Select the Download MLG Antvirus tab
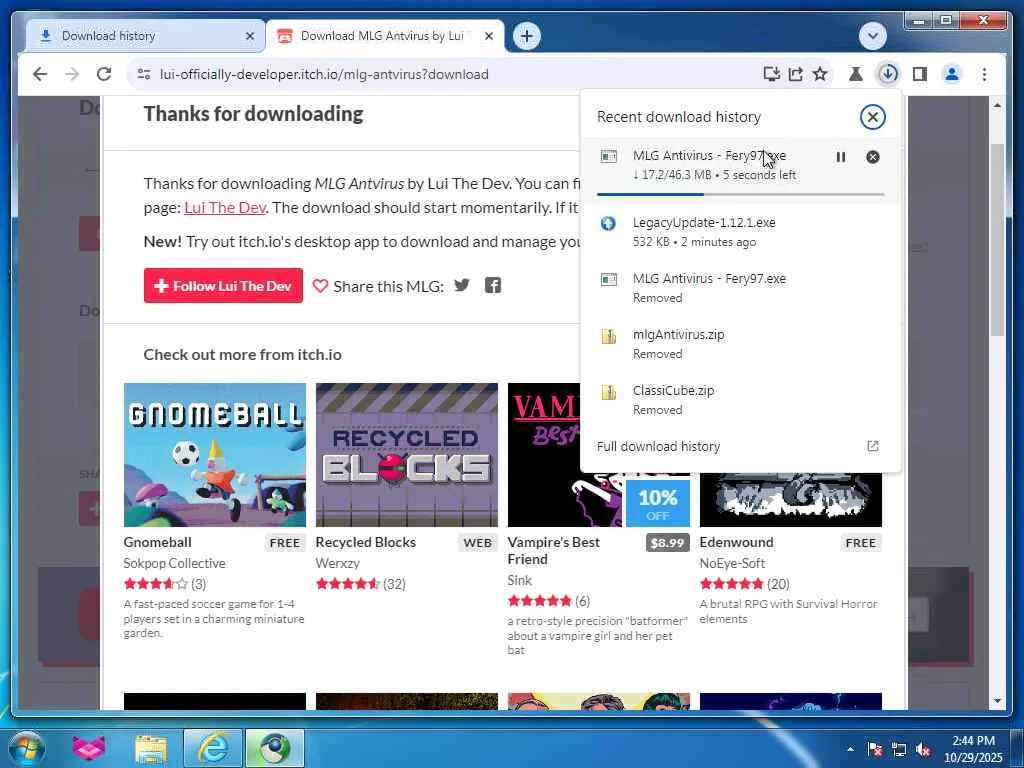This screenshot has height=768, width=1024. (385, 36)
